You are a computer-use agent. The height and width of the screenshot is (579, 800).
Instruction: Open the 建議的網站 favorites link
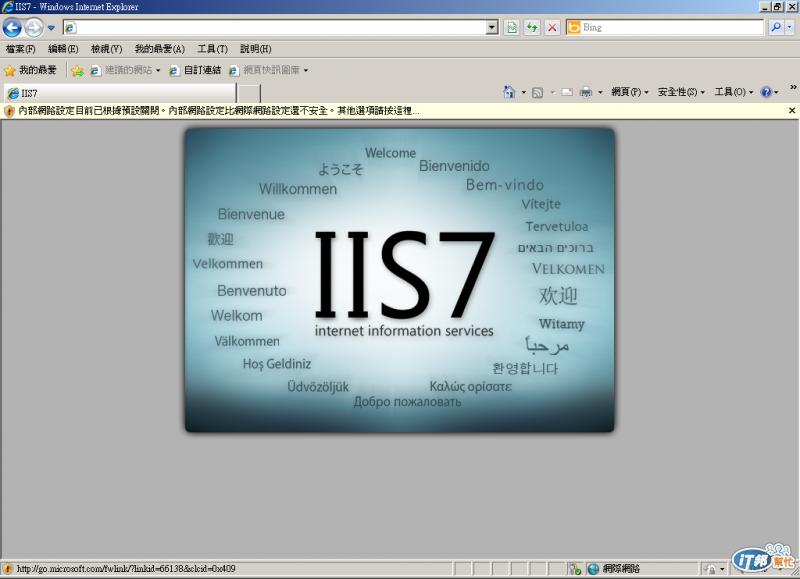(x=125, y=70)
